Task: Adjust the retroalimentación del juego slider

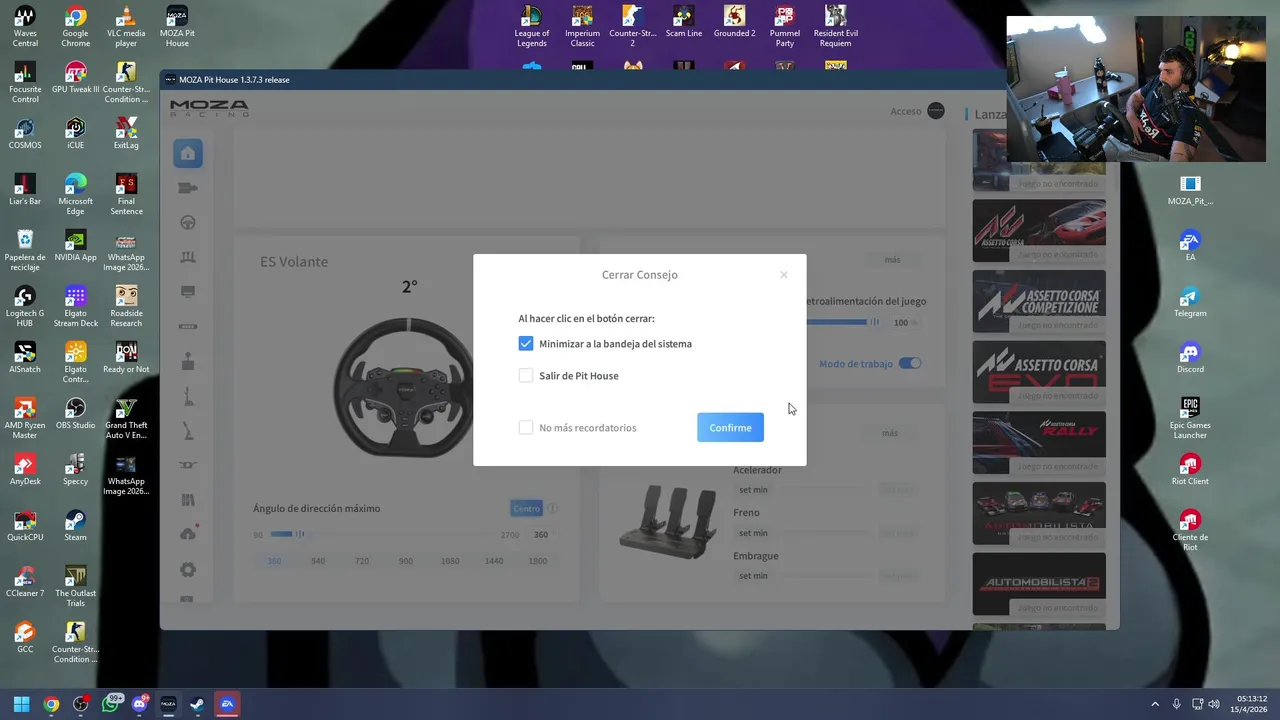Action: tap(842, 322)
